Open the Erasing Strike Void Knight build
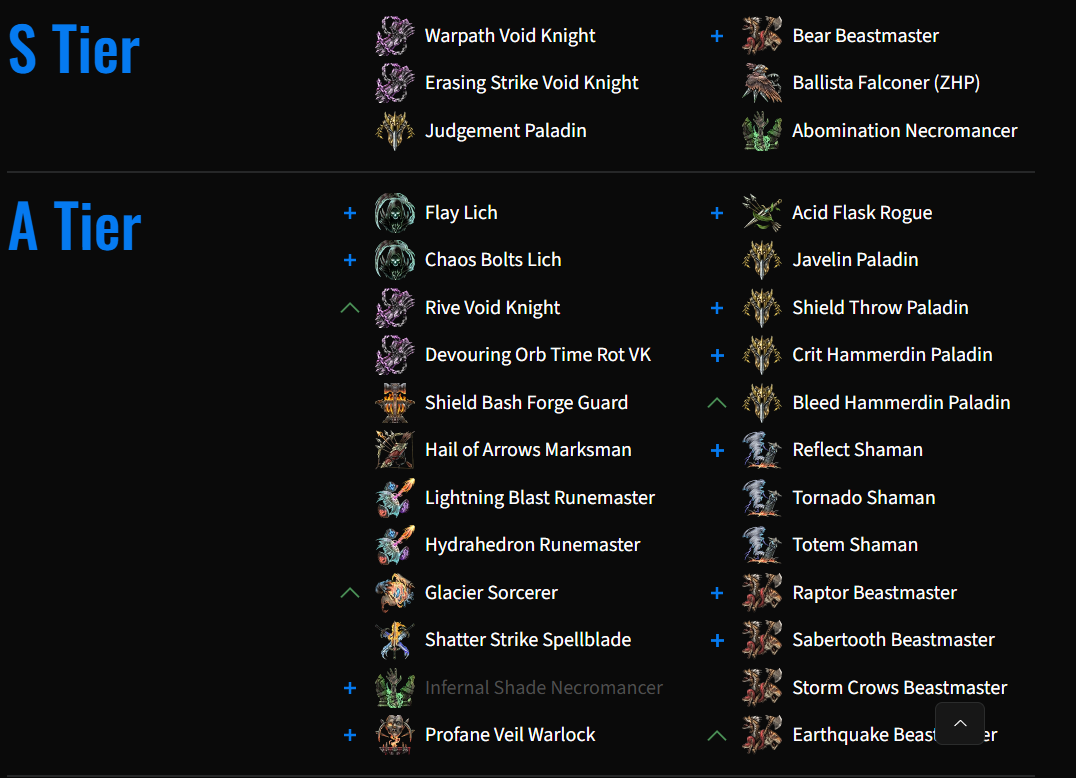1076x778 pixels. pyautogui.click(x=531, y=83)
